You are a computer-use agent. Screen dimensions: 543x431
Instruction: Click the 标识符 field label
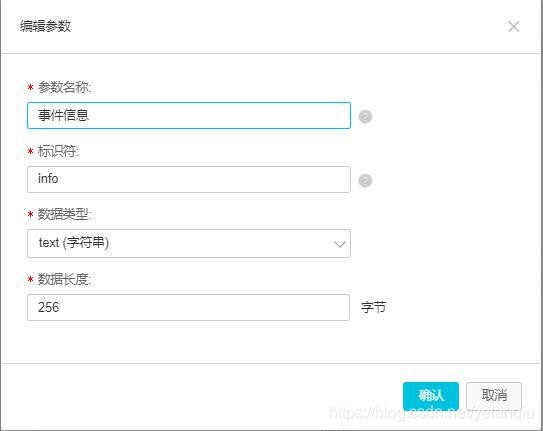[x=58, y=151]
